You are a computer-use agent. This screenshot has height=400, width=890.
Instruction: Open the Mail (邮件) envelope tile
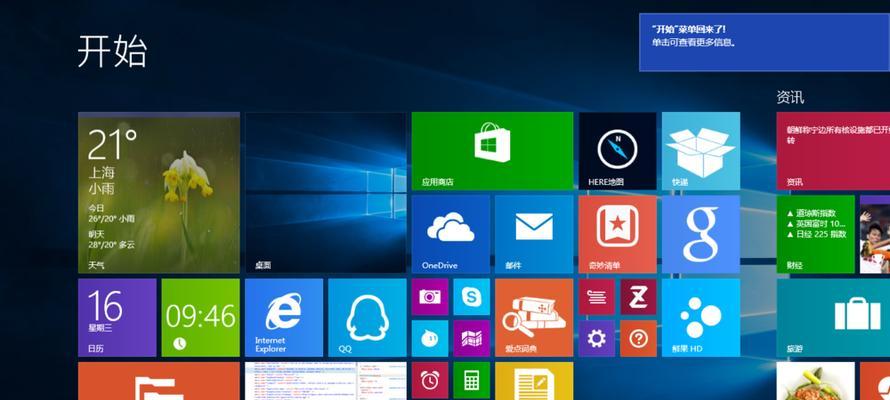tap(534, 234)
